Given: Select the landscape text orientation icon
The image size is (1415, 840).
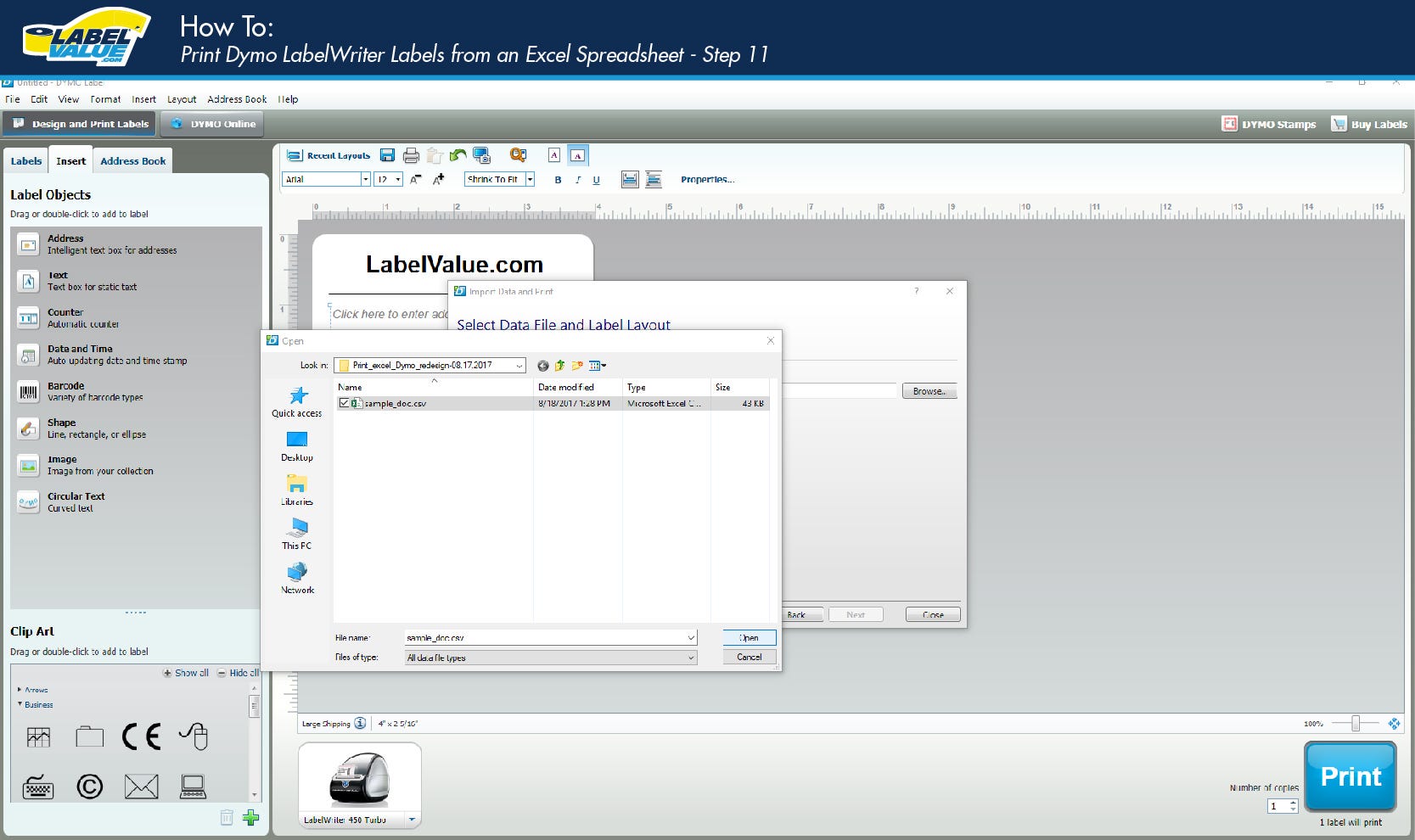Looking at the screenshot, I should coord(577,154).
